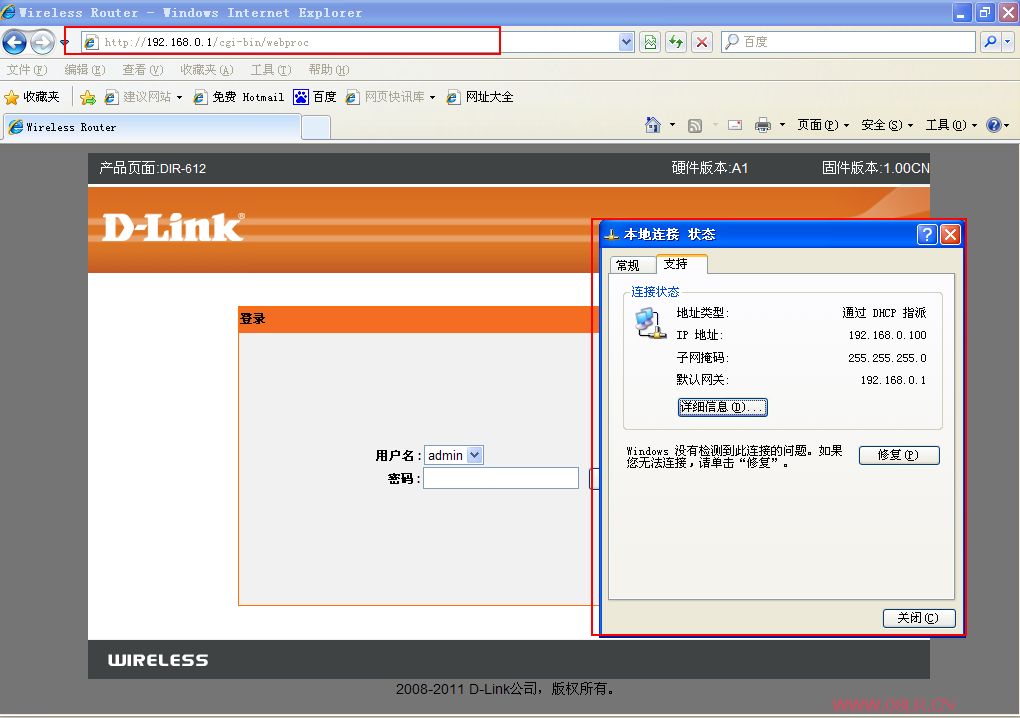The image size is (1020, 718).
Task: Click the password input field
Action: pos(500,478)
